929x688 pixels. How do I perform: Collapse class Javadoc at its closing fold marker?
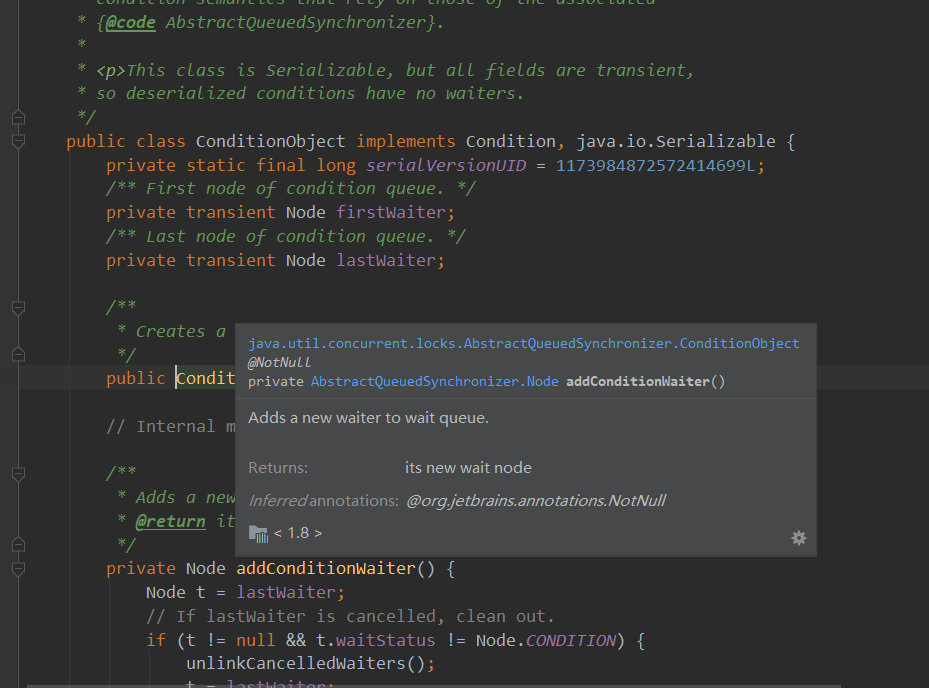click(18, 117)
